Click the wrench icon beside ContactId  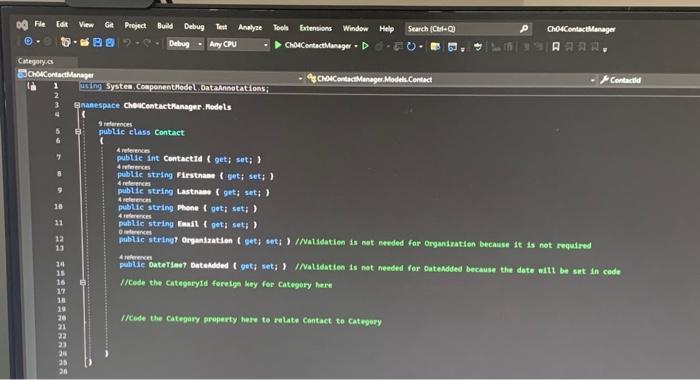(604, 79)
